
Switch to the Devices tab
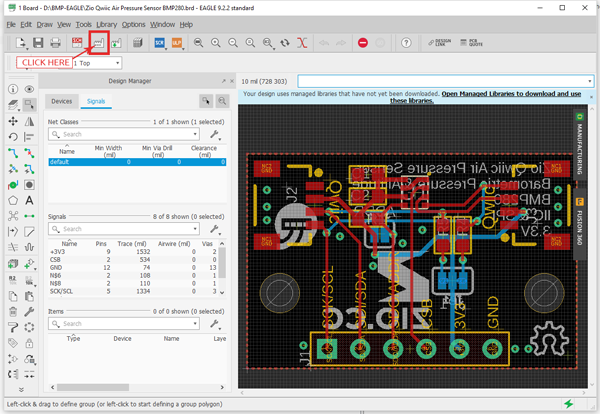[x=62, y=101]
